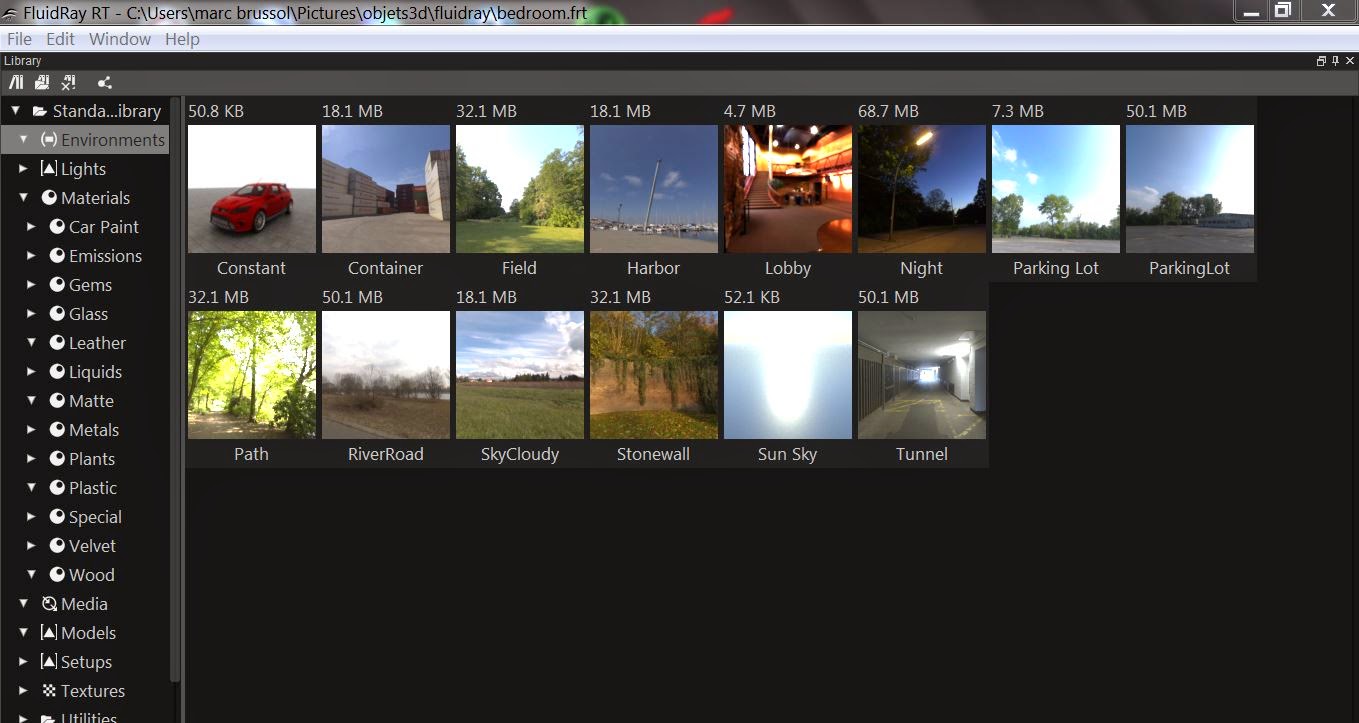Pin the Library panel using the pin icon

tap(1335, 61)
